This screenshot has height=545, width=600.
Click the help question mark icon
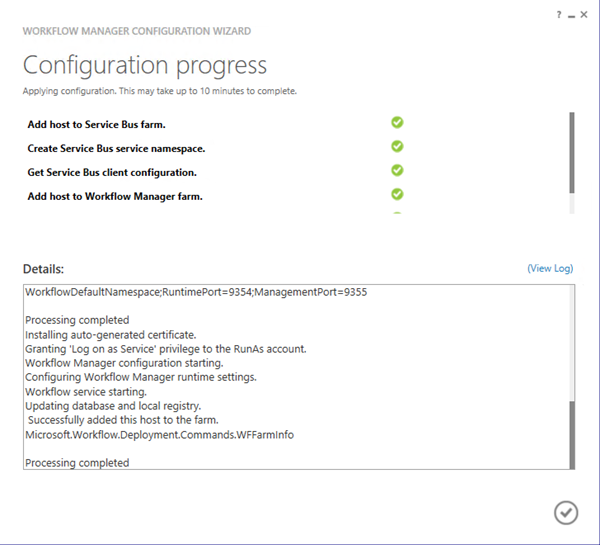coord(559,15)
